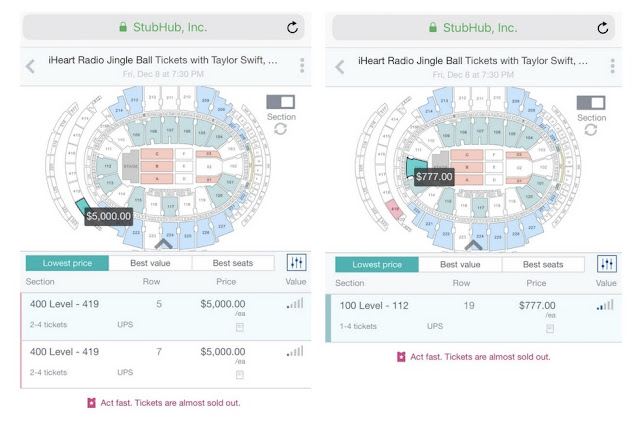
Task: Open the filter sliders icon in left screenshot
Action: pyautogui.click(x=297, y=263)
